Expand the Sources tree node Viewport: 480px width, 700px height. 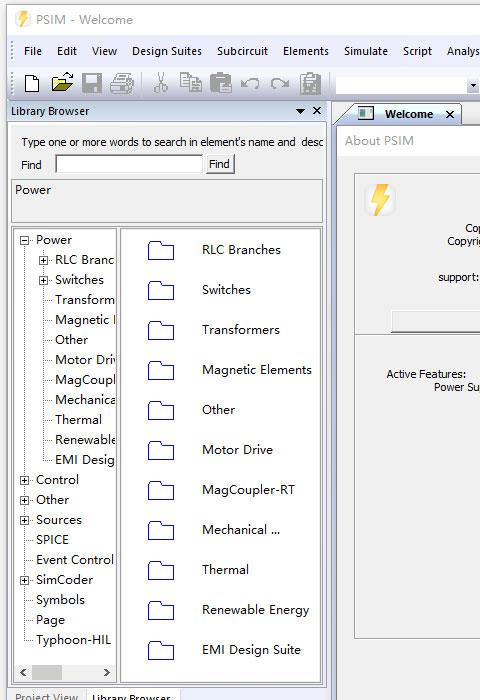point(25,521)
